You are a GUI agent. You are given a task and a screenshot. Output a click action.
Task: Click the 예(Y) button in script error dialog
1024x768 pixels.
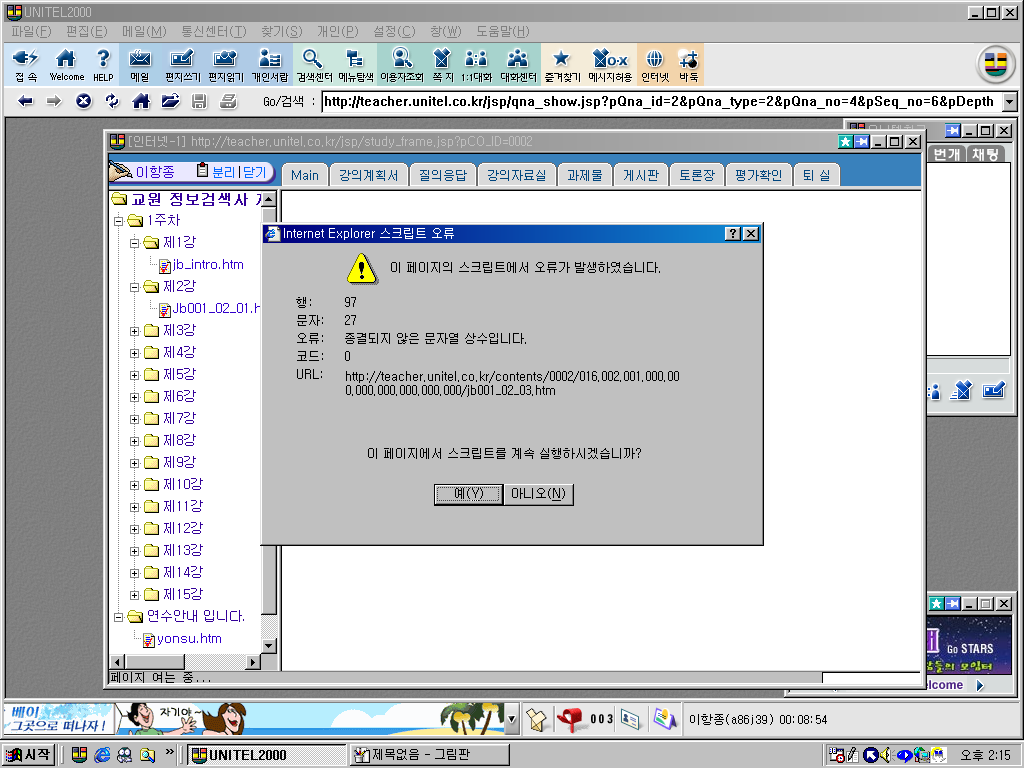point(468,494)
